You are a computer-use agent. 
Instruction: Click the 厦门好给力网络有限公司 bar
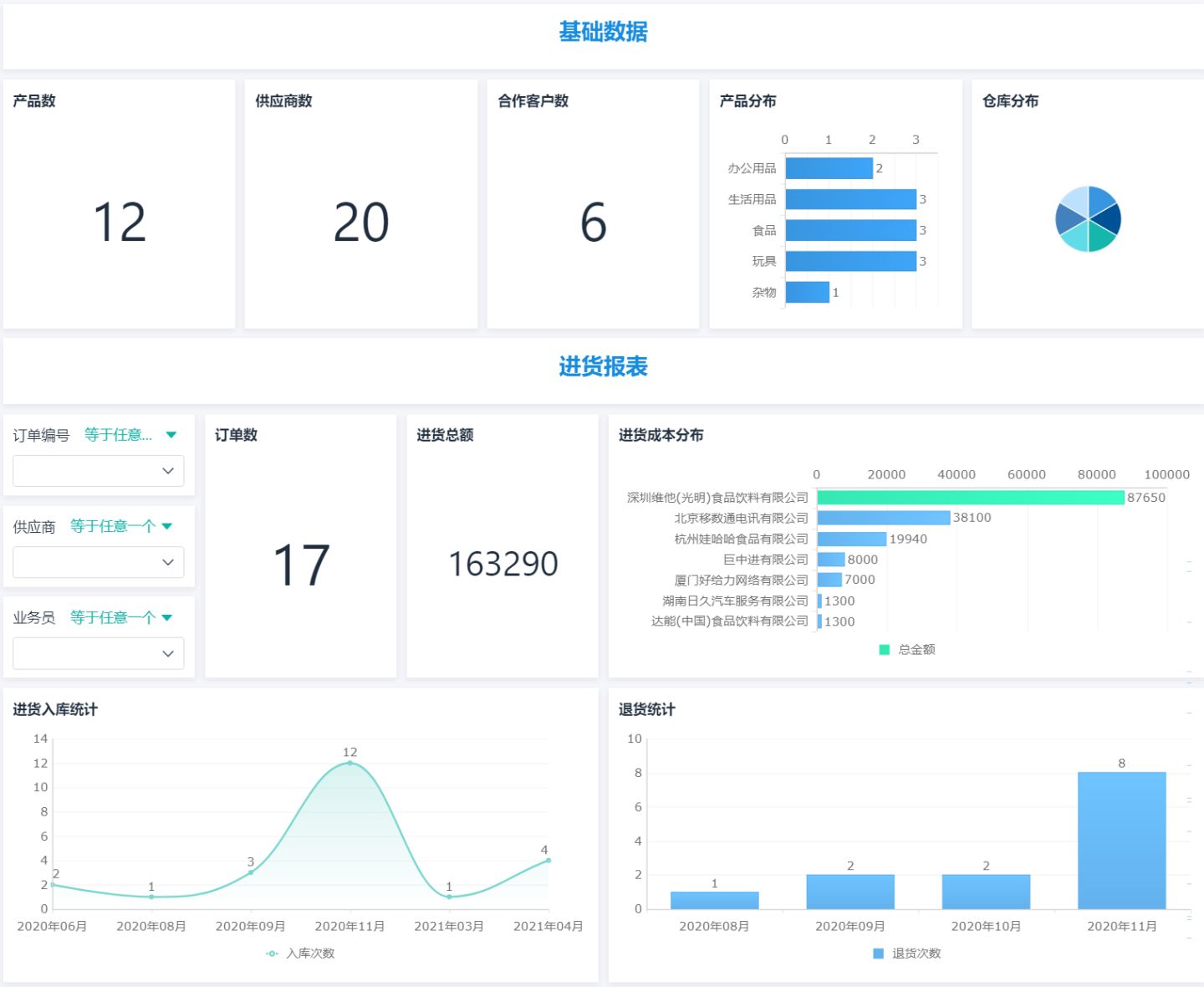[x=829, y=580]
